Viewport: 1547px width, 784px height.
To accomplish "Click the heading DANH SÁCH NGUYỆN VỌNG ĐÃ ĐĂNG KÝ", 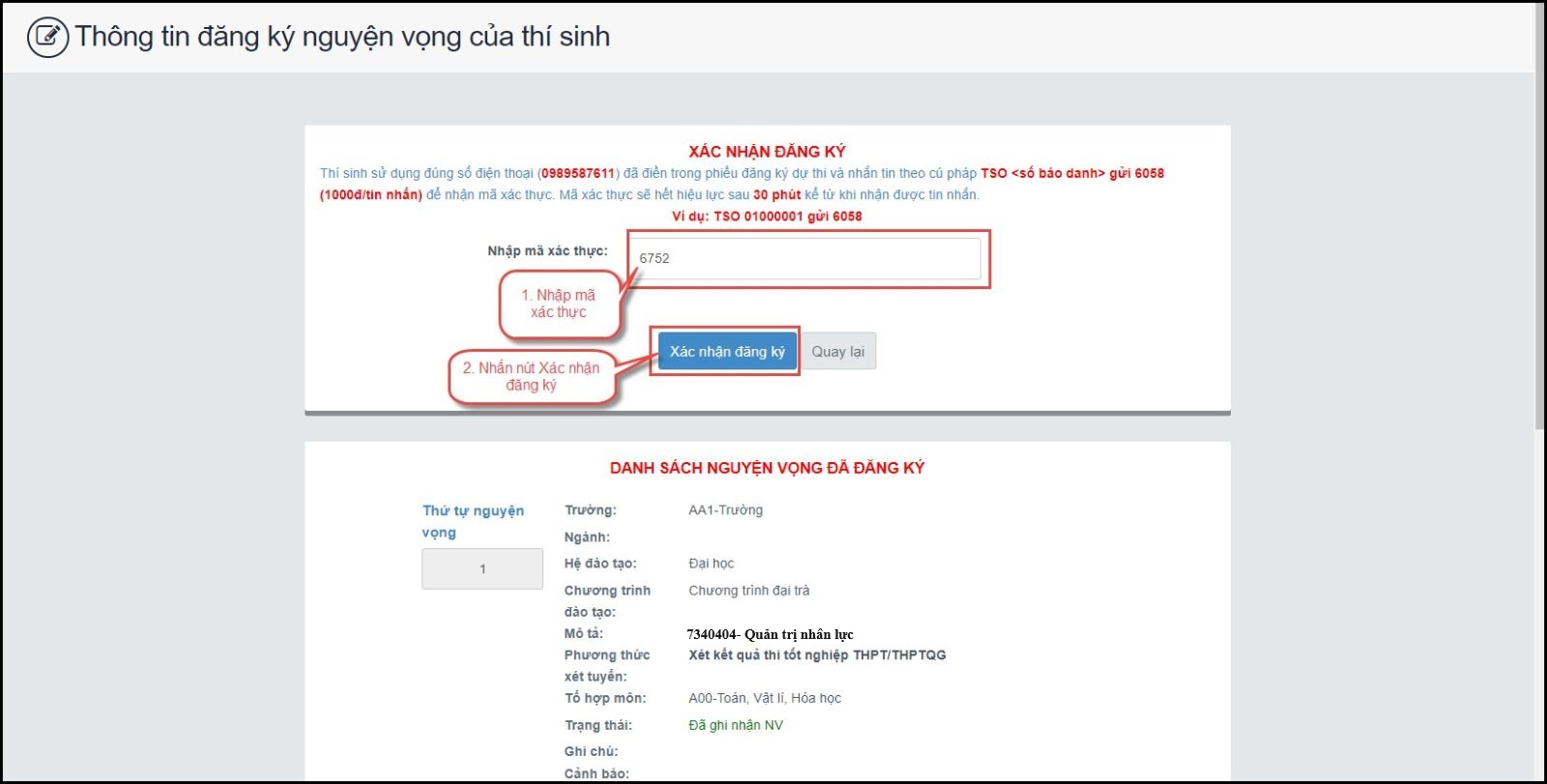I will pos(767,468).
